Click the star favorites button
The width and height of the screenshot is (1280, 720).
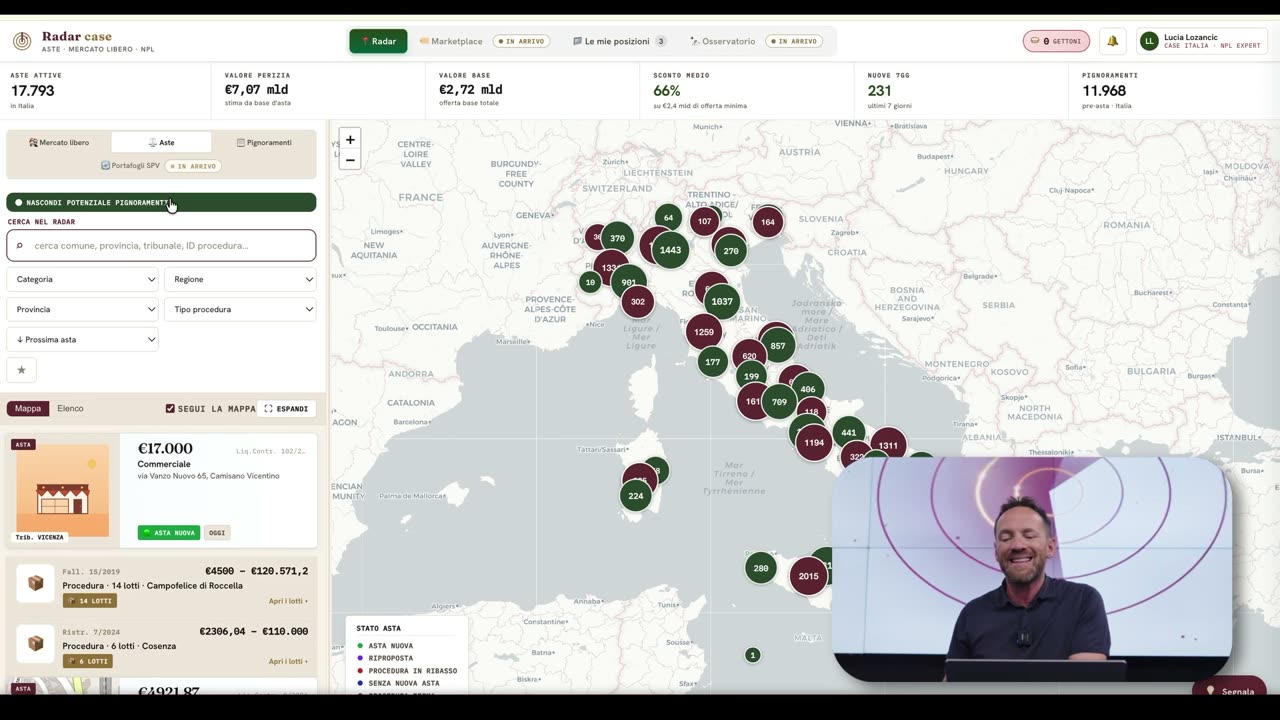pos(21,370)
